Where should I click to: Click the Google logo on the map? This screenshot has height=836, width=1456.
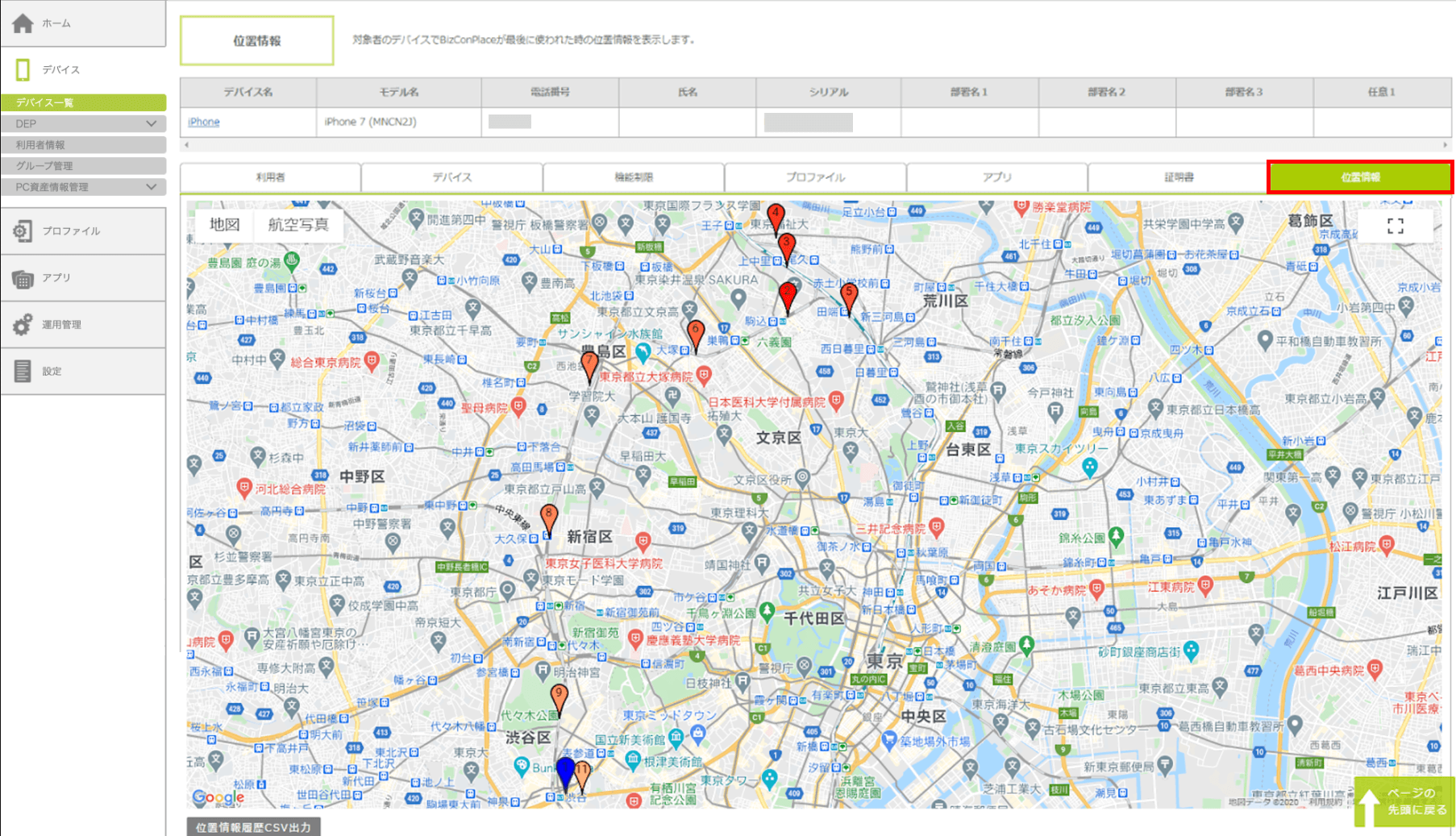[x=218, y=797]
